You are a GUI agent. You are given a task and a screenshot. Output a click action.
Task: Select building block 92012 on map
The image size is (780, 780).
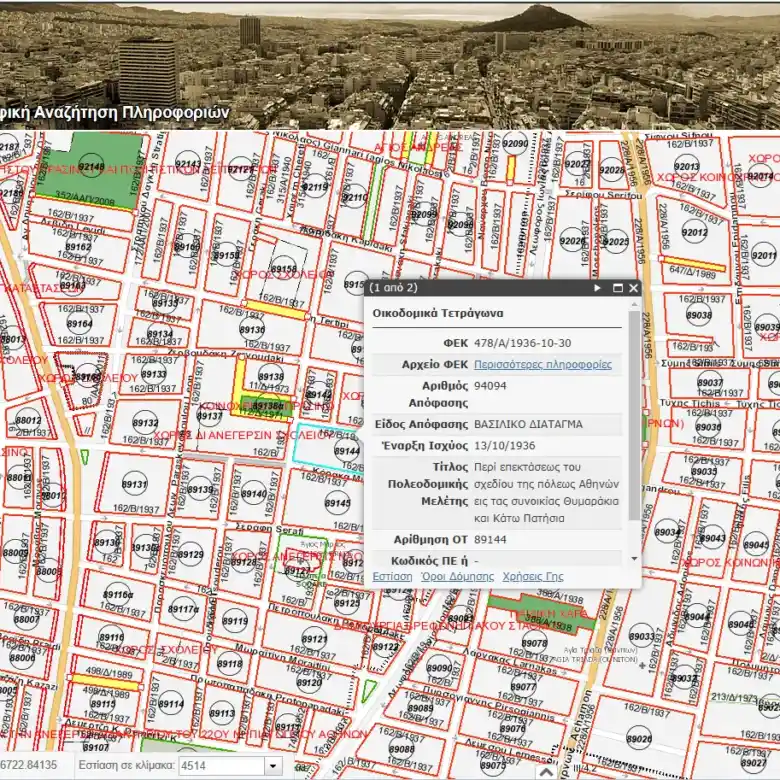click(694, 232)
